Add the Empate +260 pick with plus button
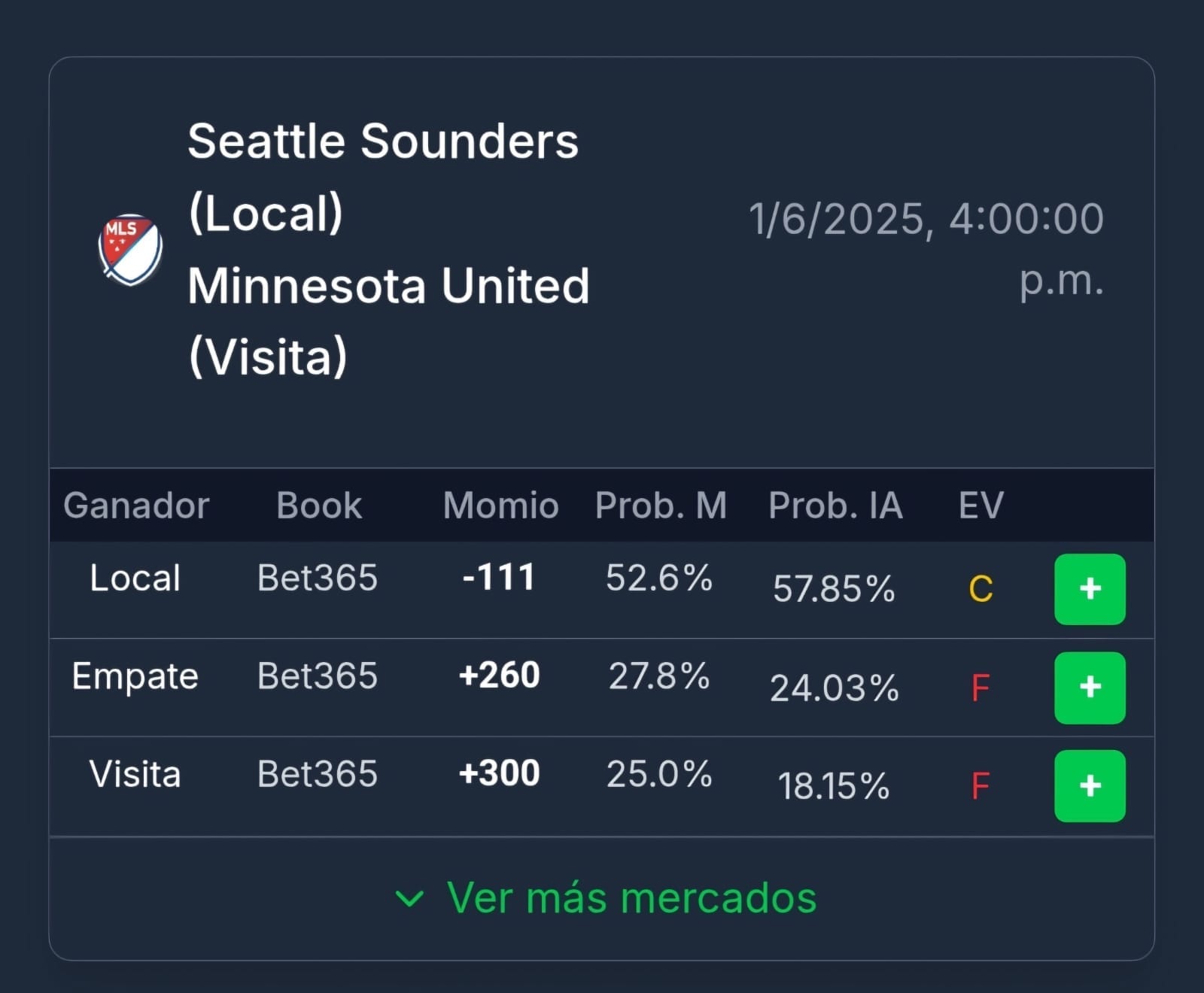The height and width of the screenshot is (993, 1204). 1090,688
